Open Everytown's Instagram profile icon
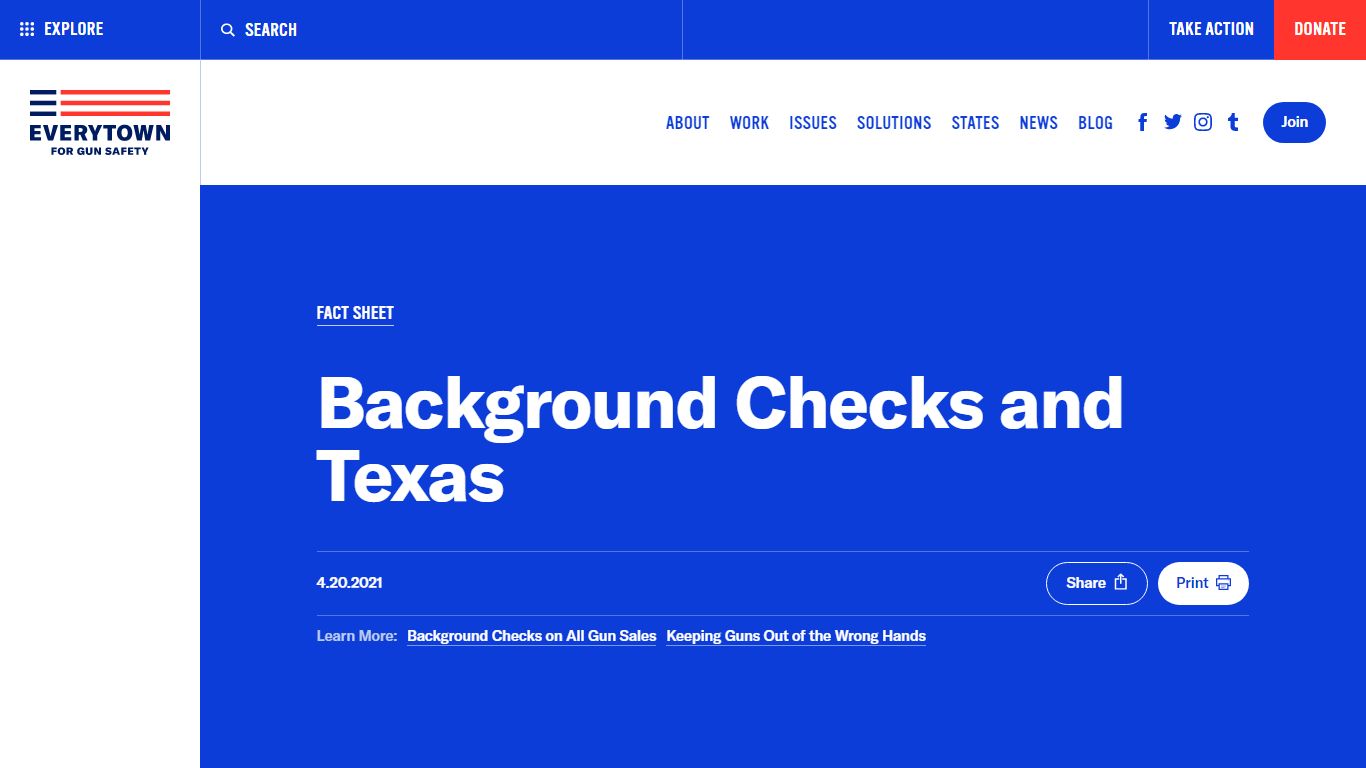Viewport: 1366px width, 768px height. click(1203, 122)
